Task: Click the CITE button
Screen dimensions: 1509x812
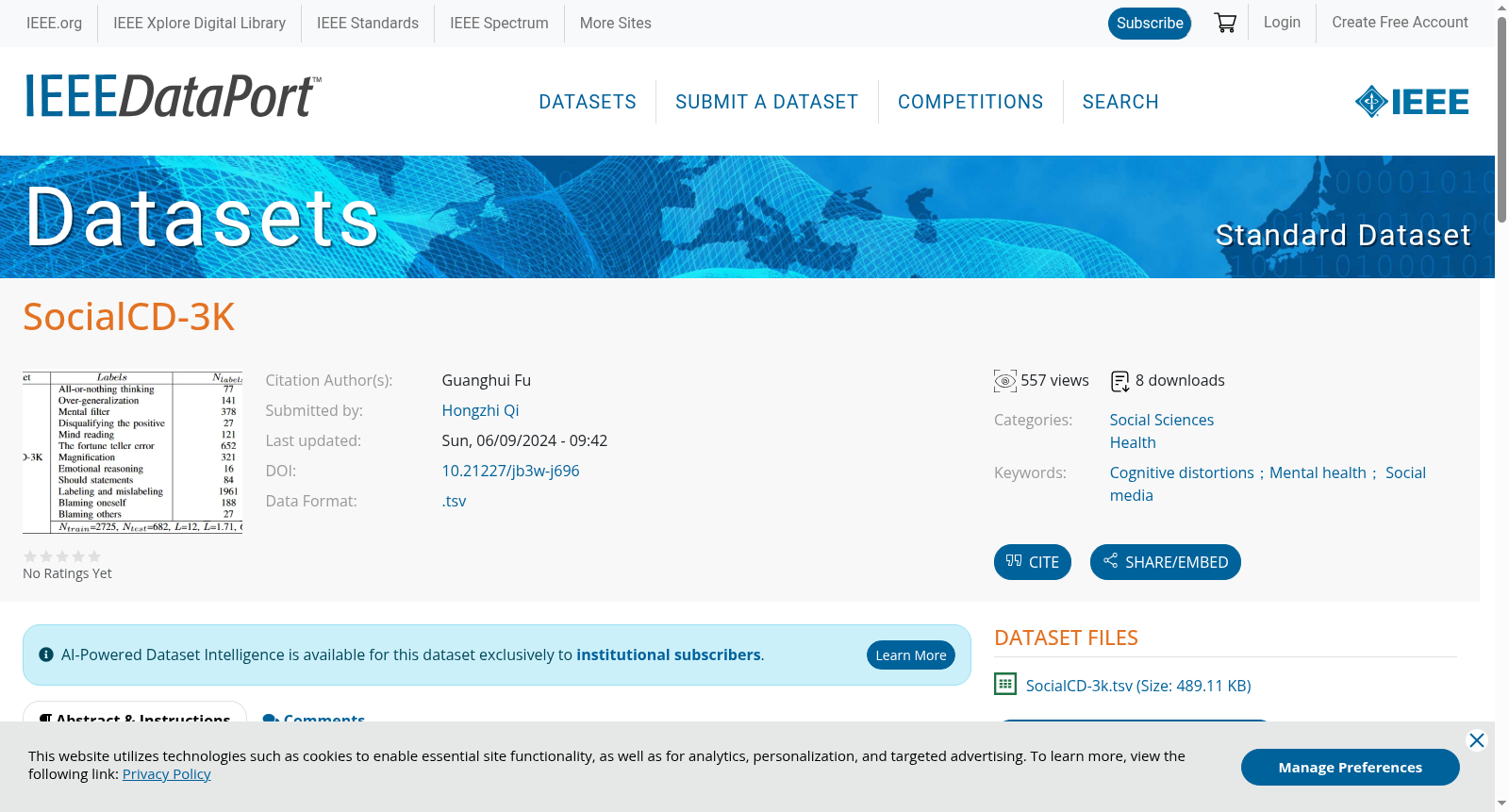Action: [x=1033, y=562]
